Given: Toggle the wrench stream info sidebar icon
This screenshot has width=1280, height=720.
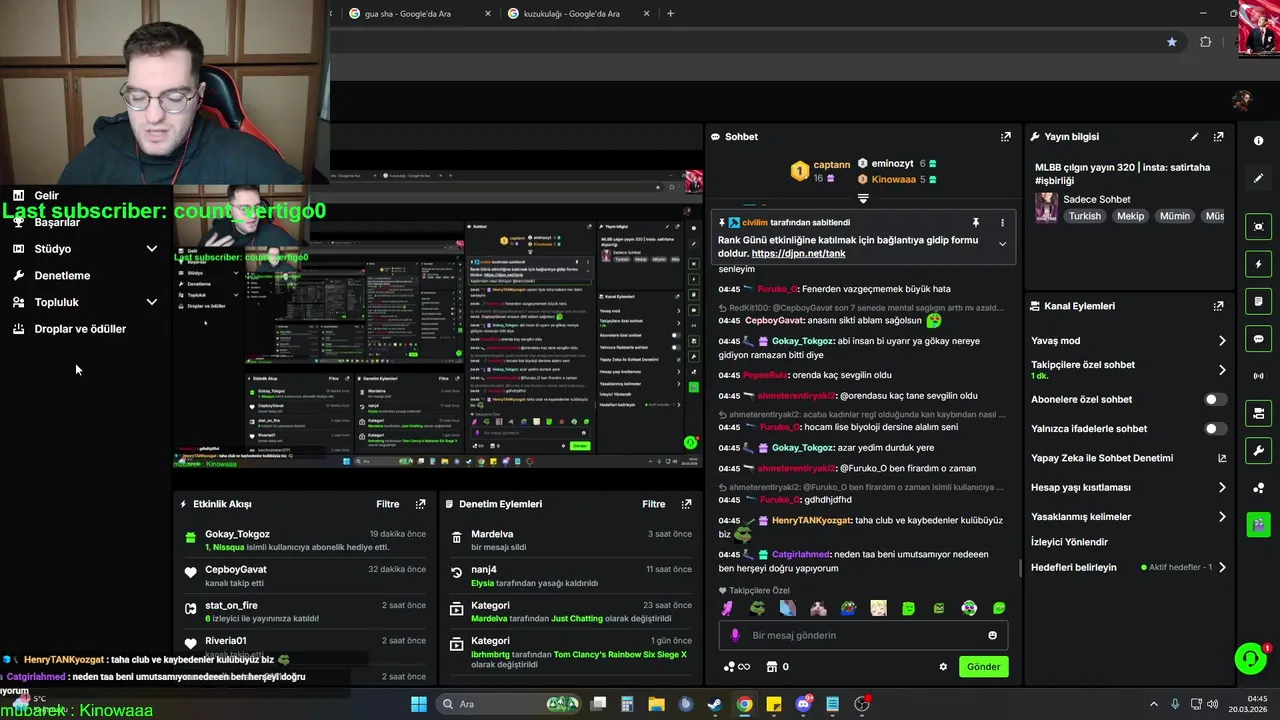Looking at the screenshot, I should [x=1258, y=450].
